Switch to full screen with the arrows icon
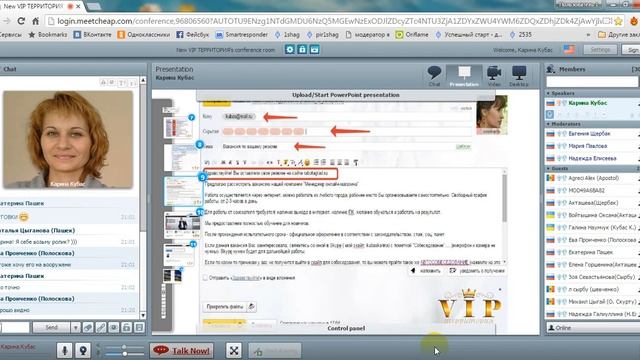 234,351
